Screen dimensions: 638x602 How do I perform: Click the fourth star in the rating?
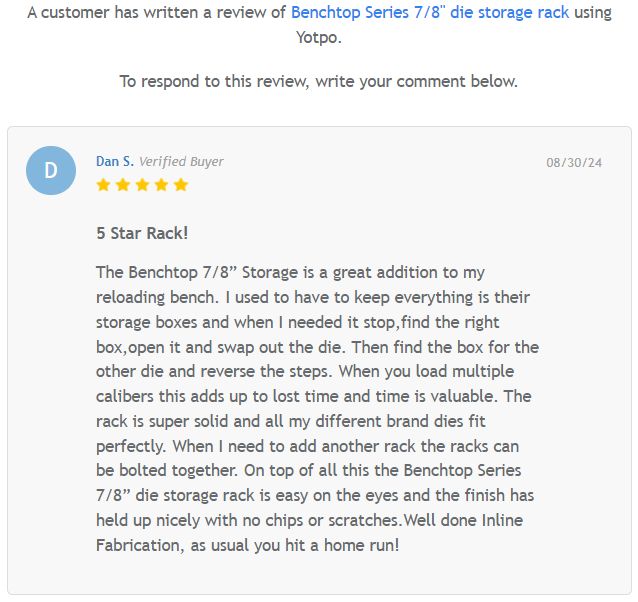click(x=161, y=185)
